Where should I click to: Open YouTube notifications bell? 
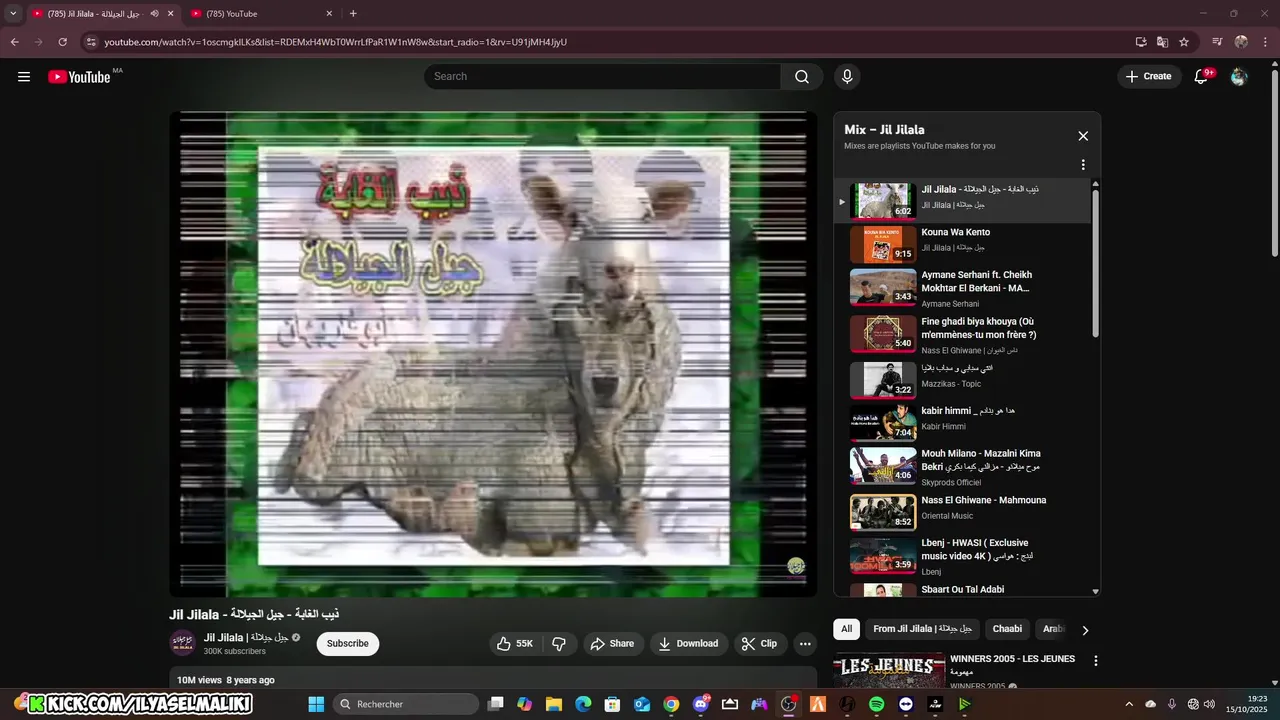pos(1202,77)
